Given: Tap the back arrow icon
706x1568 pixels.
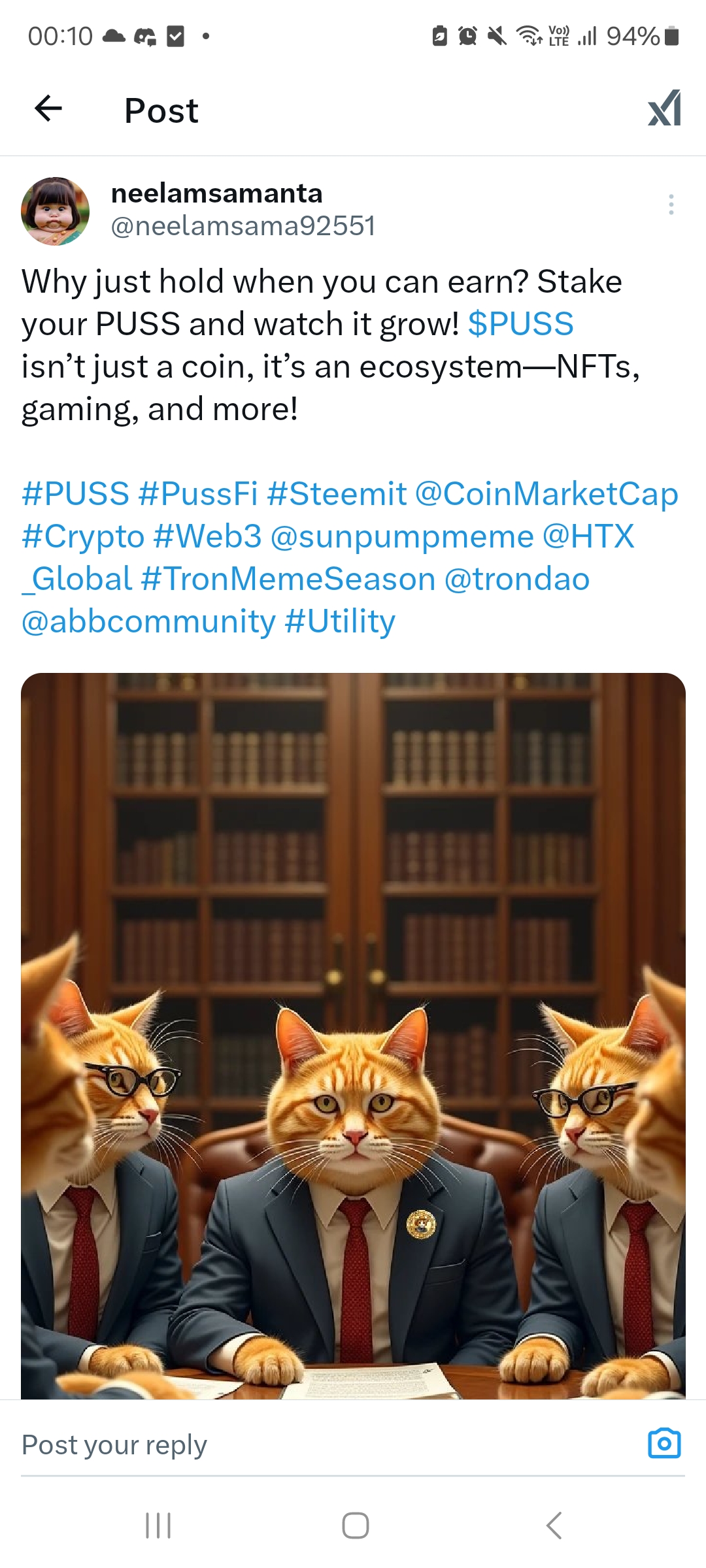Looking at the screenshot, I should point(48,108).
